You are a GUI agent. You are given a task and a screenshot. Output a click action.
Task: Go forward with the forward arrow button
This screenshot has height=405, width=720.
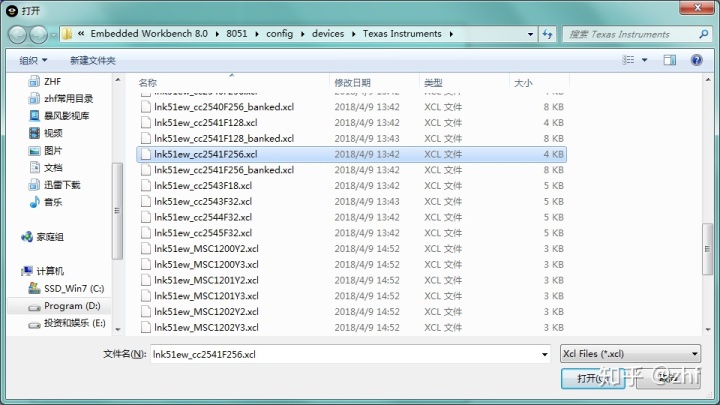38,34
